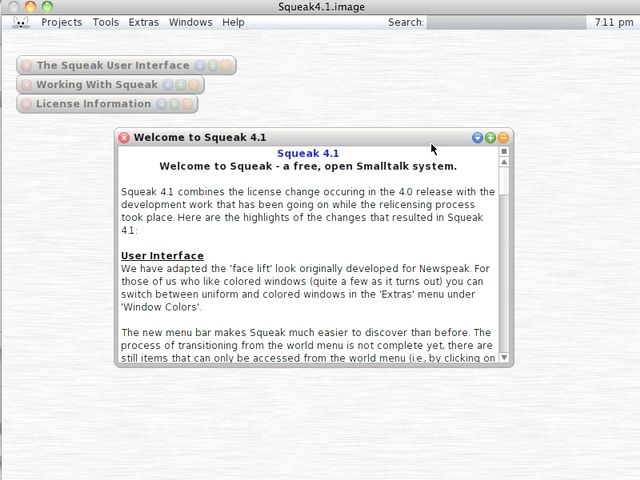
Task: Open the Windows menu
Action: 191,22
